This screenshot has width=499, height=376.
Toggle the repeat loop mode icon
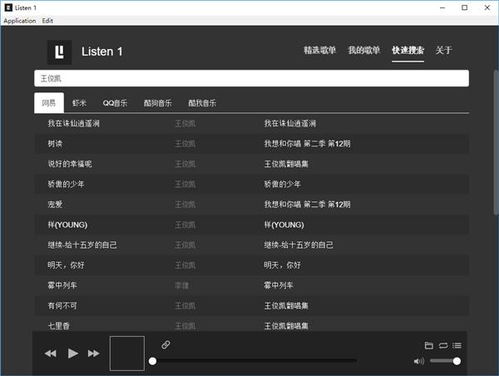coord(443,345)
